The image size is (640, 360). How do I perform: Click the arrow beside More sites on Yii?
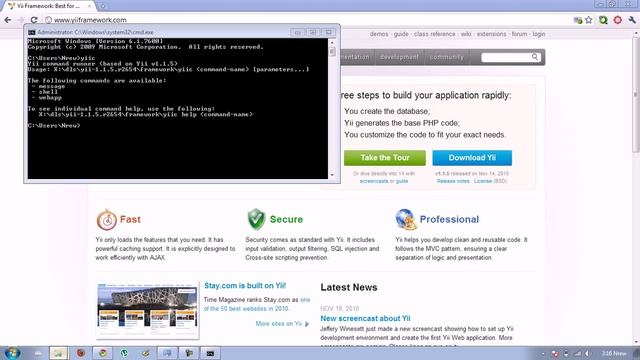click(307, 324)
